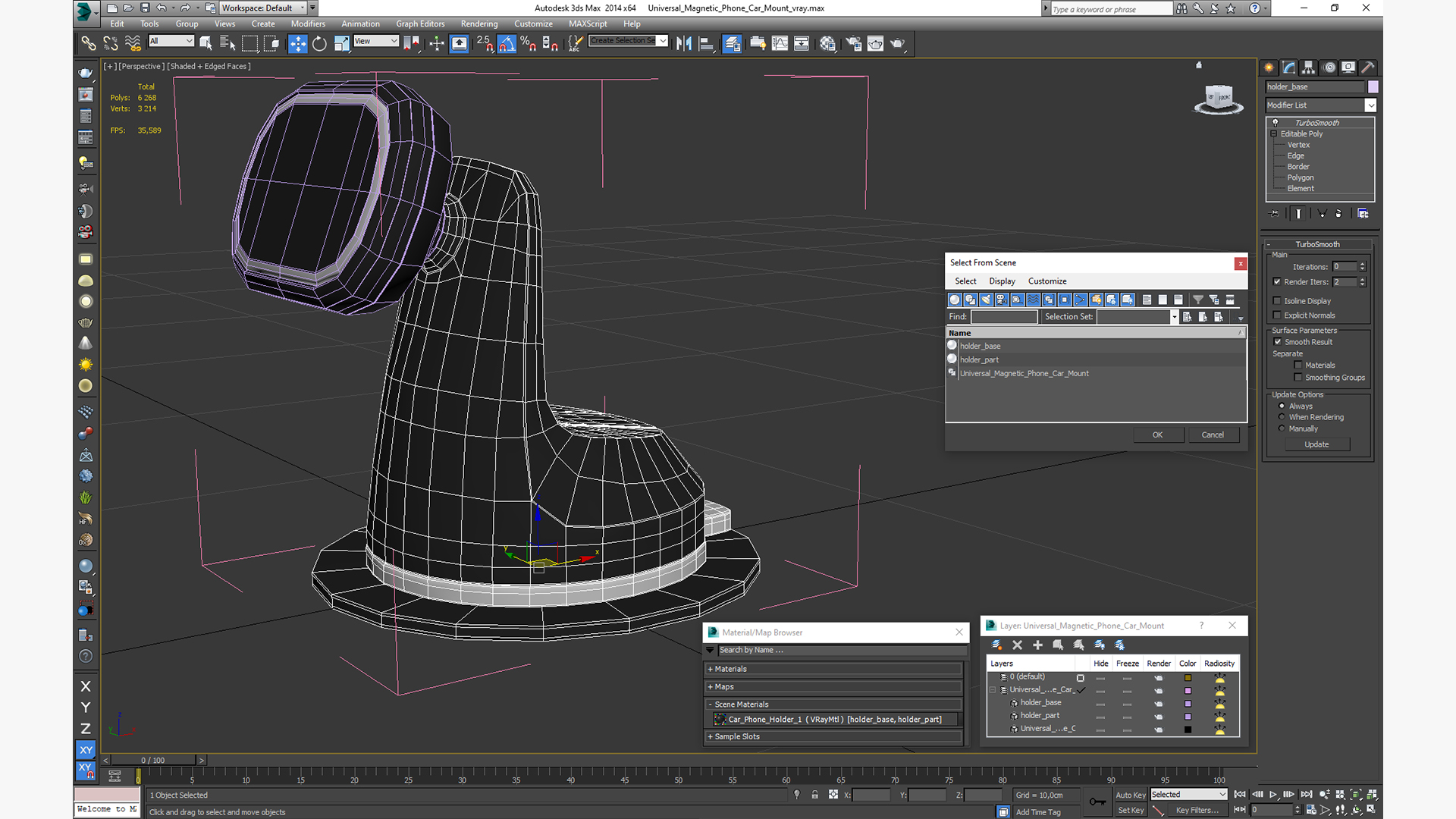Open the Manage Layers toolbar icon
The height and width of the screenshot is (819, 1456).
coord(732,43)
